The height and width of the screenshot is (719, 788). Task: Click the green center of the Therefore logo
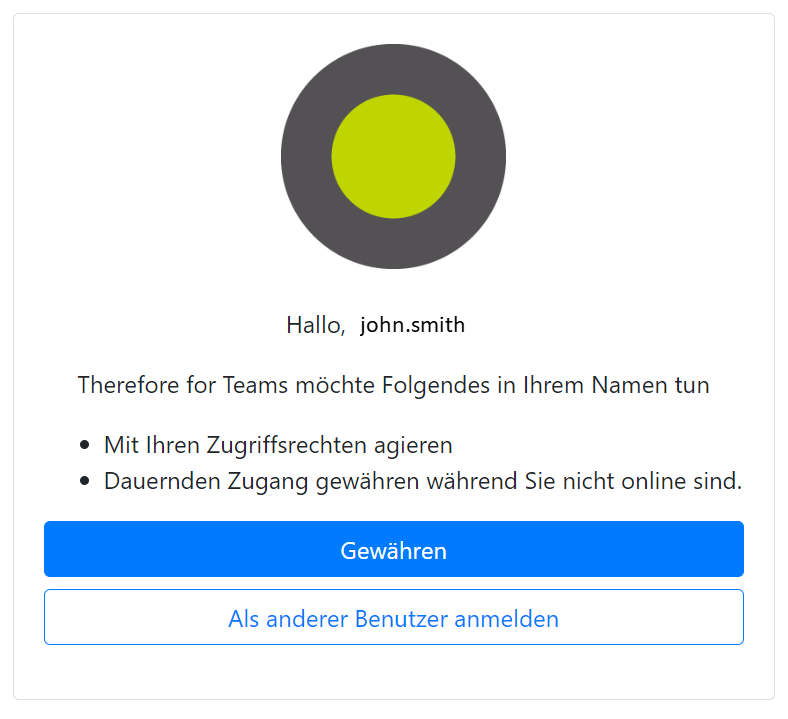click(x=393, y=156)
